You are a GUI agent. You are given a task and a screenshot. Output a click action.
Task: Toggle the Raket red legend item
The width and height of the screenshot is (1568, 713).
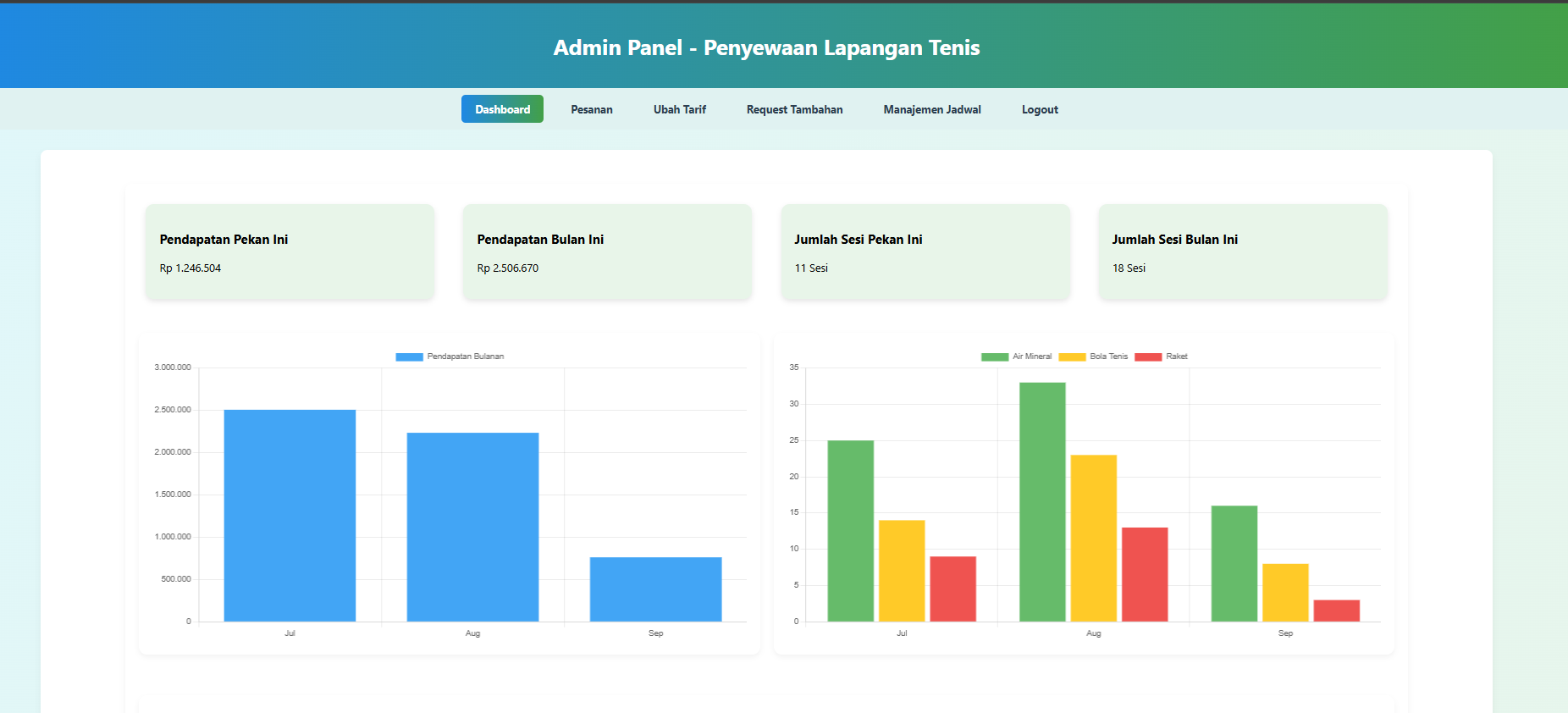tap(1148, 356)
